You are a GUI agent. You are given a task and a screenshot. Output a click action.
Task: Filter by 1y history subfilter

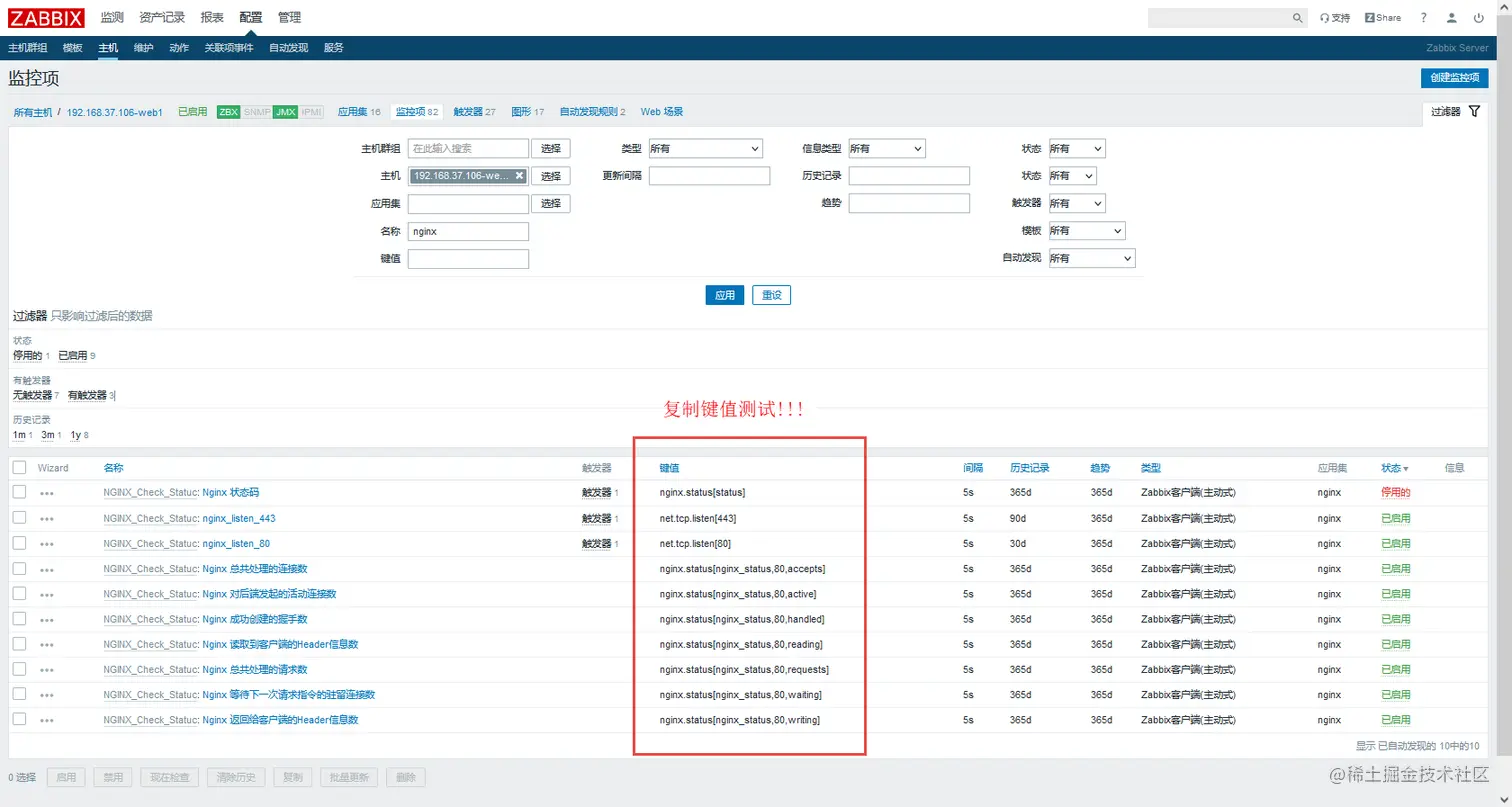(x=75, y=435)
